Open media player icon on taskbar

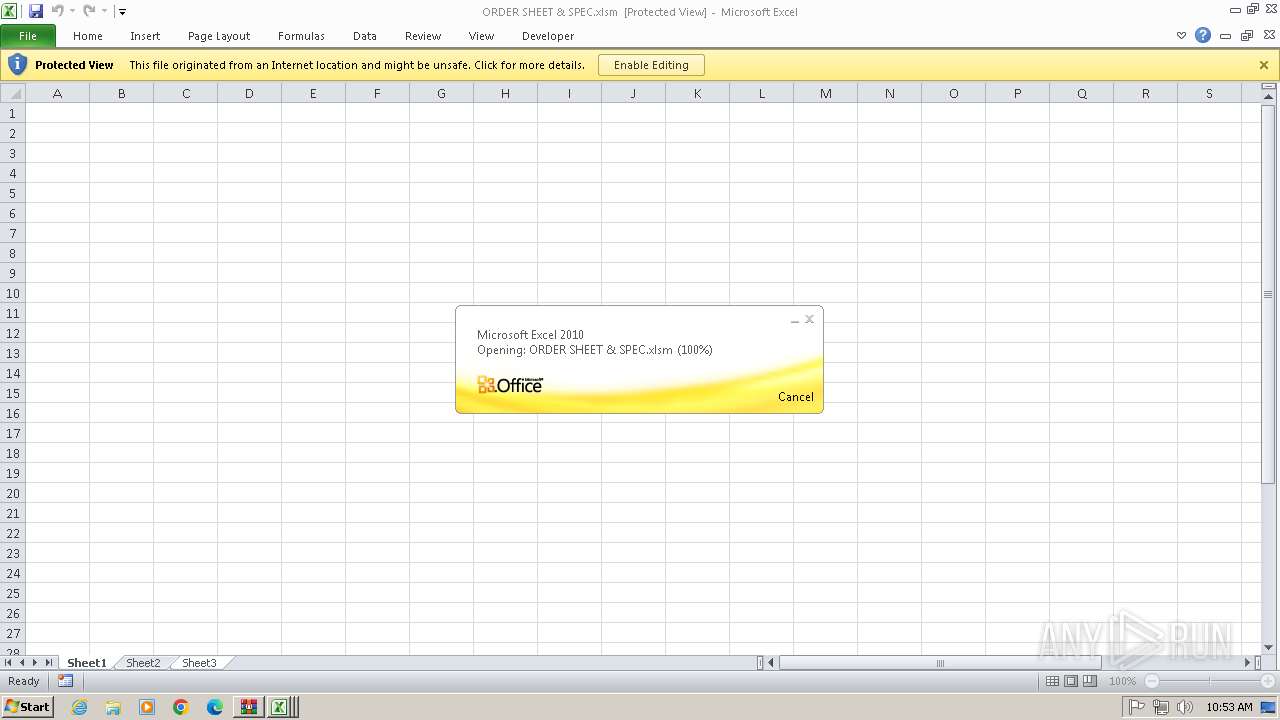tap(147, 707)
